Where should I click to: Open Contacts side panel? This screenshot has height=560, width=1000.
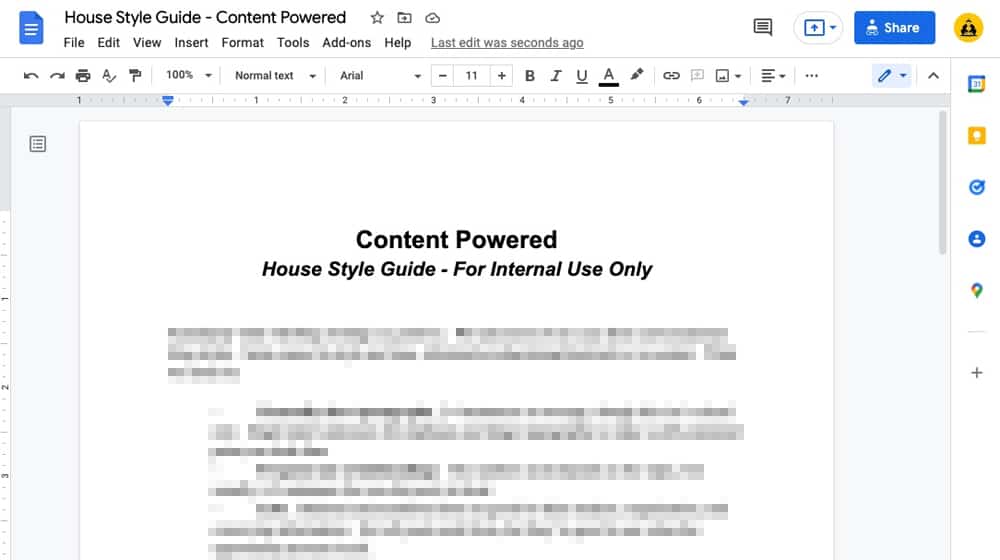tap(976, 239)
